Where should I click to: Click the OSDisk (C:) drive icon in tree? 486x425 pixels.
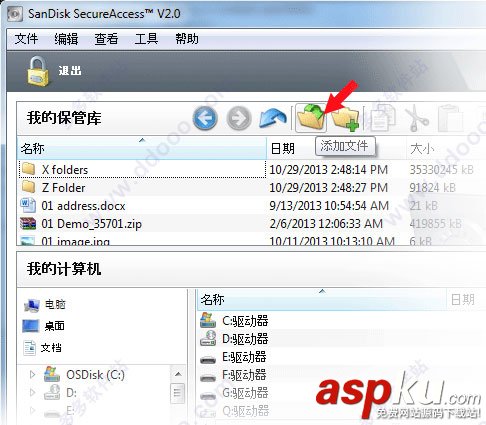pos(52,374)
